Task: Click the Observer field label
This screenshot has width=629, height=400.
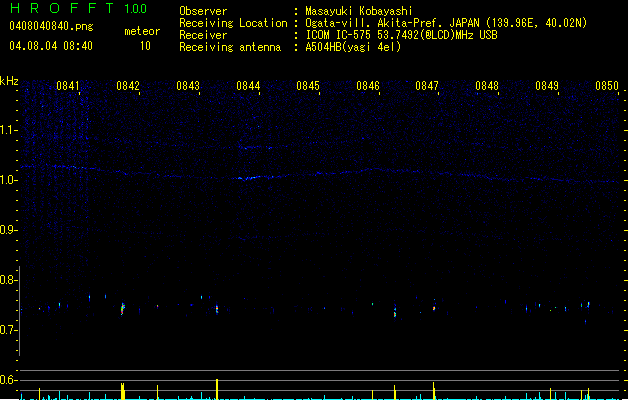Action: 203,11
